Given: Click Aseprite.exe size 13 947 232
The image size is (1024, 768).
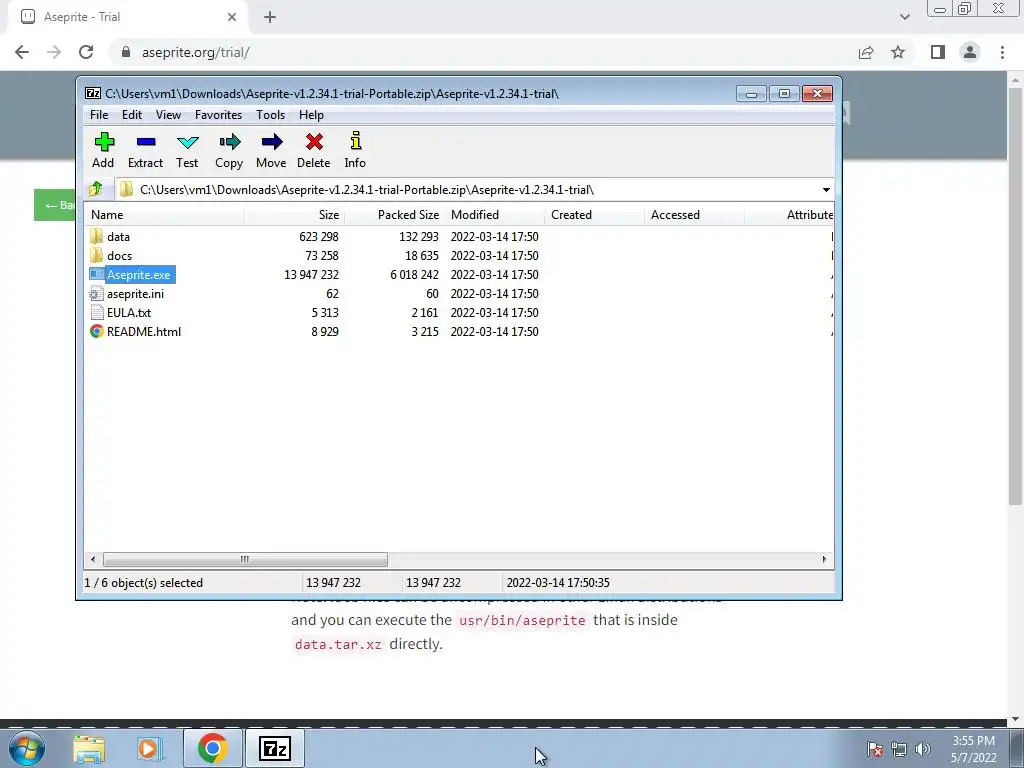Looking at the screenshot, I should (x=311, y=274).
